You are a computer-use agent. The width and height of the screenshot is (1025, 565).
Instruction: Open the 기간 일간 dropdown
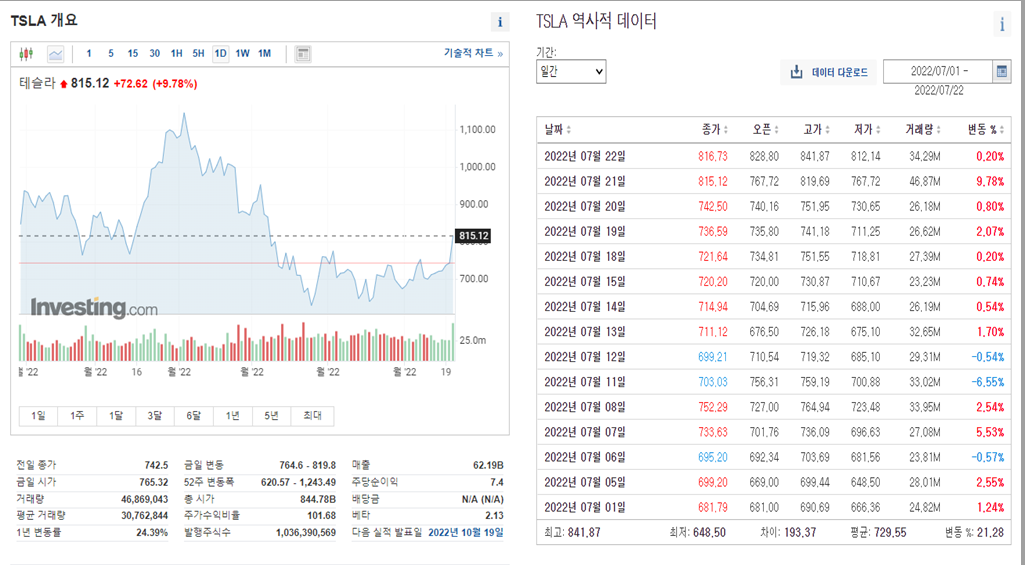point(571,71)
